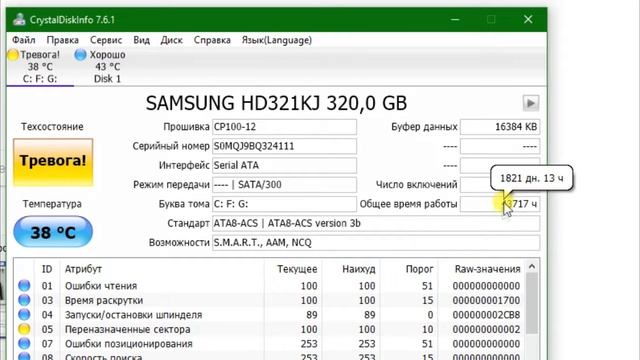
Task: Click the Возможности field S.M.A.R.T., AAM, NCQ
Action: [376, 242]
